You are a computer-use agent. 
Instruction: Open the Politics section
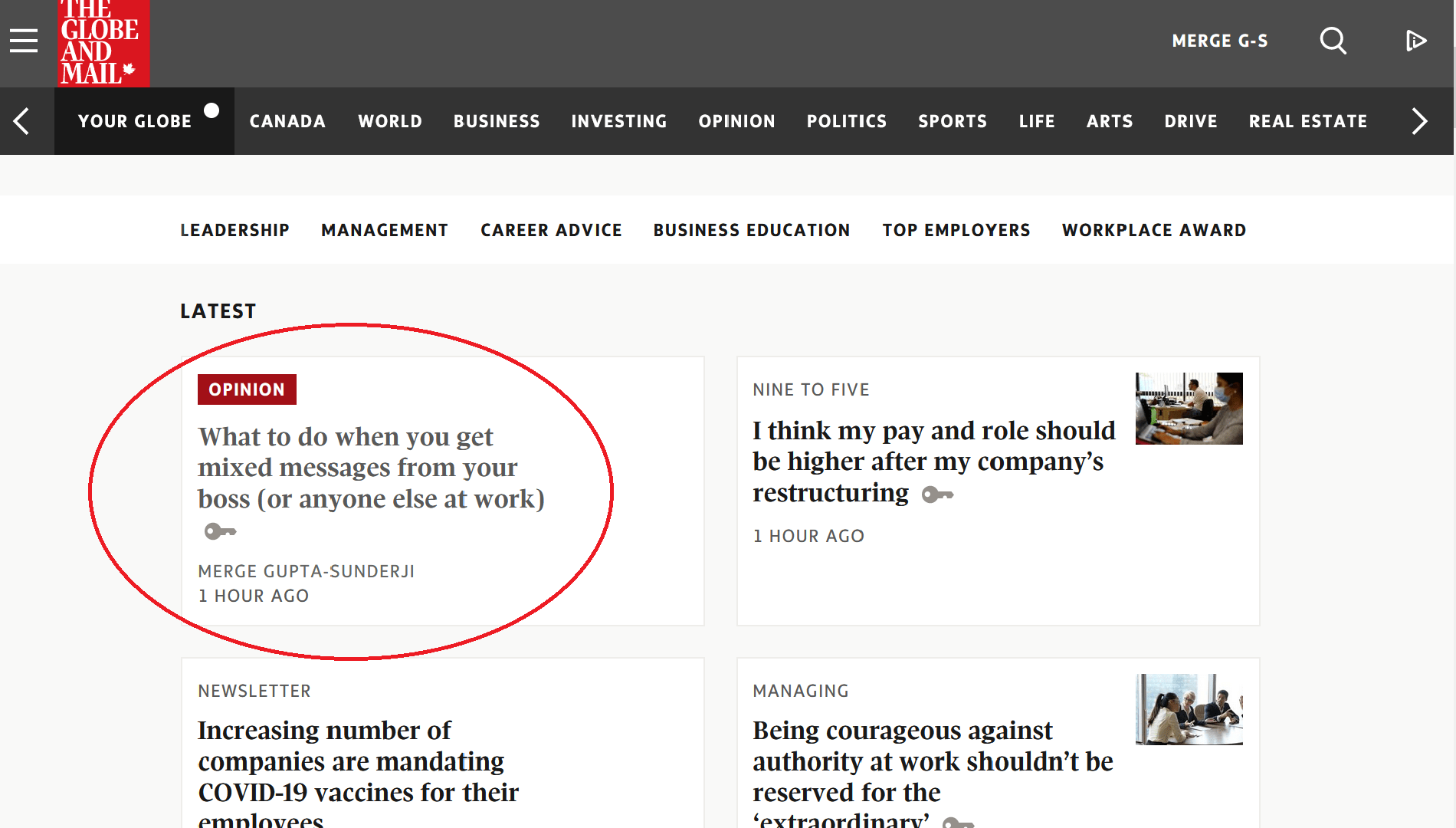click(x=847, y=121)
